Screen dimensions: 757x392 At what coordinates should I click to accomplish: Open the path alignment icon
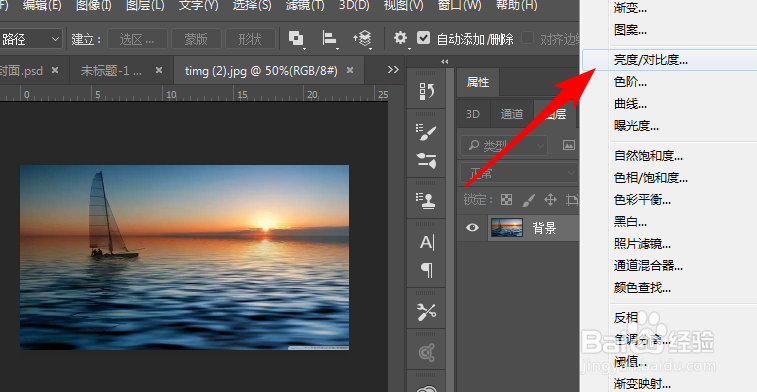330,39
